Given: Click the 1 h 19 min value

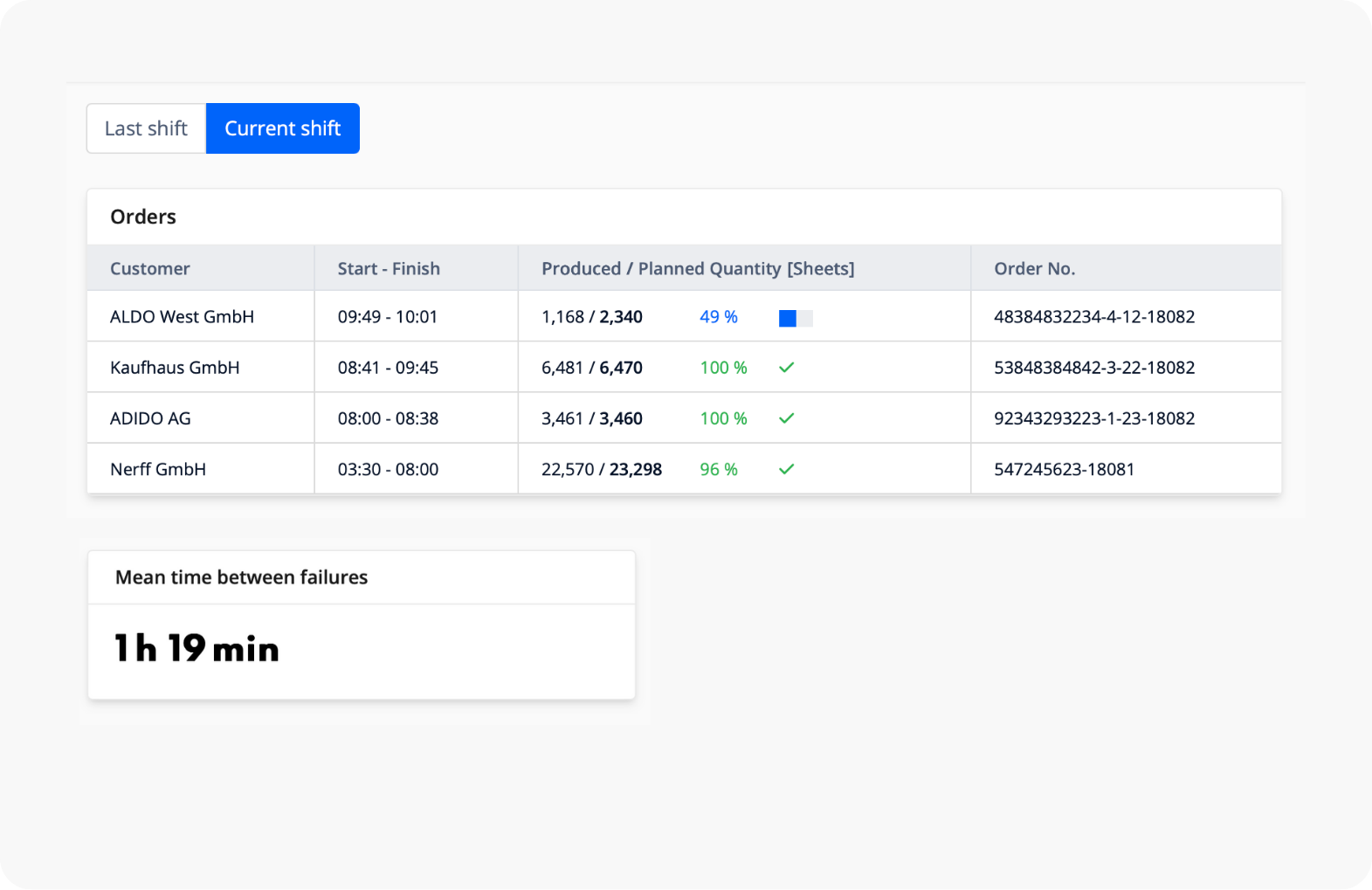Looking at the screenshot, I should (196, 649).
